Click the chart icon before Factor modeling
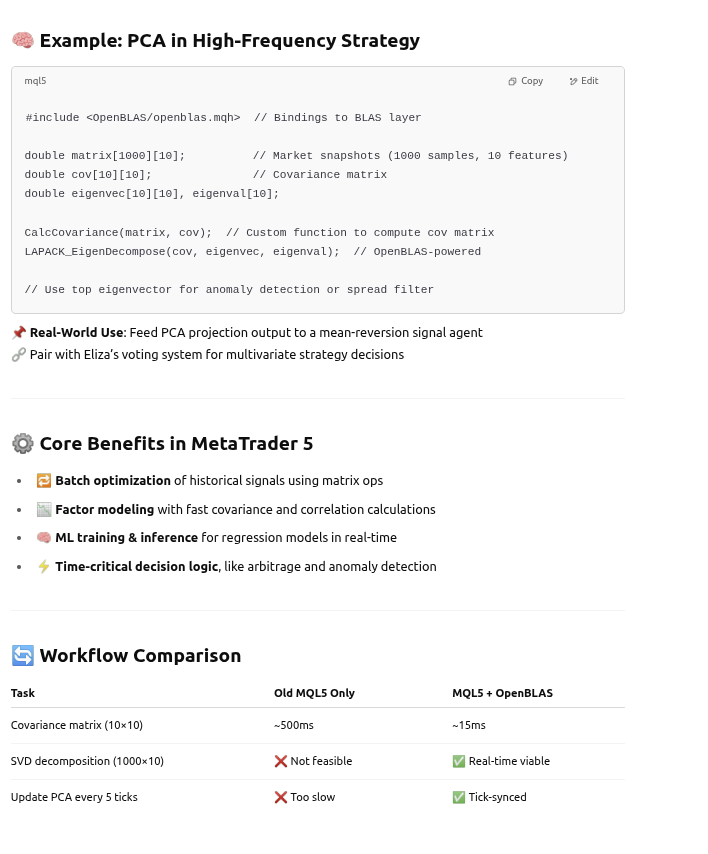The height and width of the screenshot is (854, 708). pyautogui.click(x=43, y=509)
